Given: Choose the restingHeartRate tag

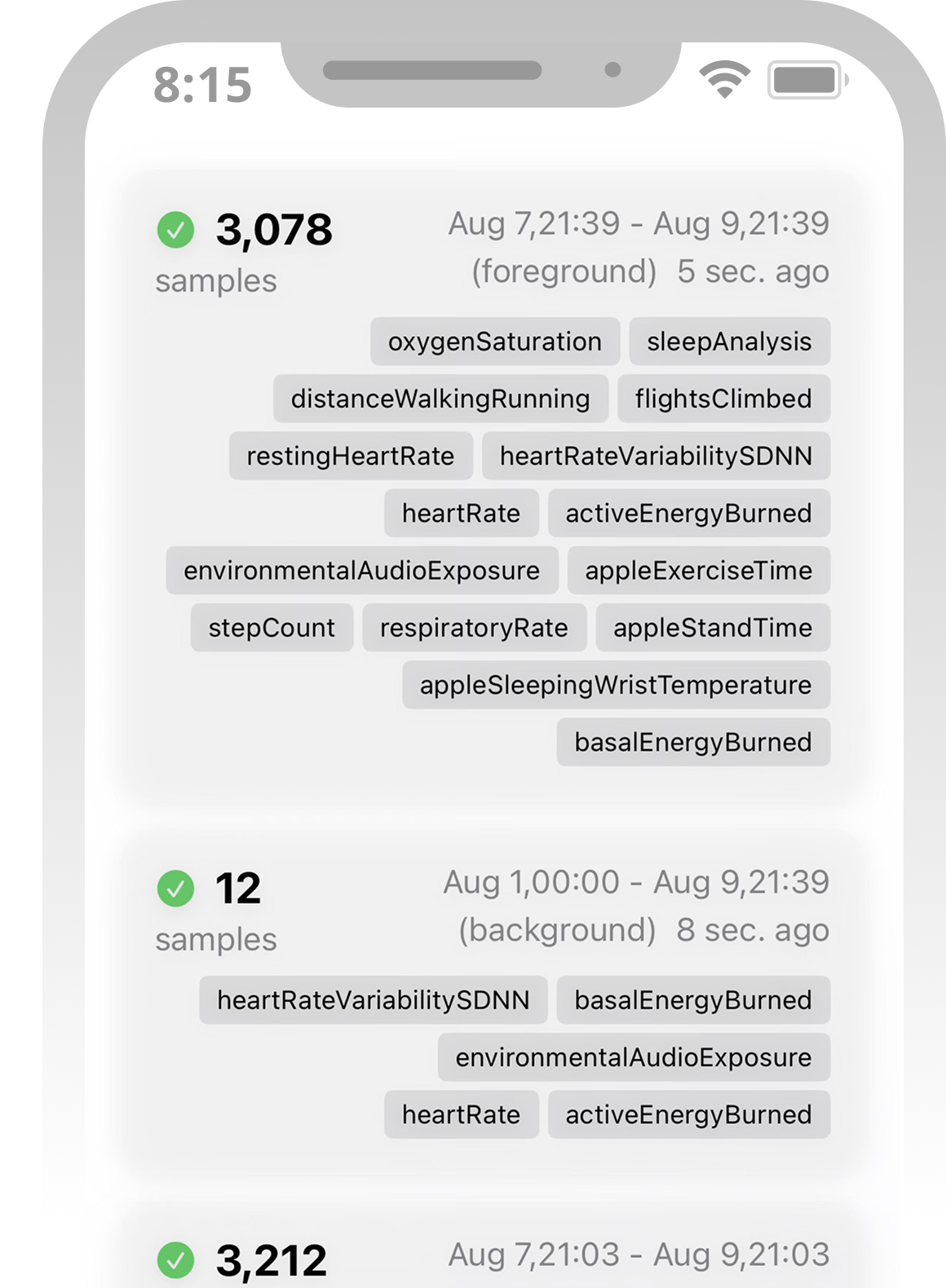Looking at the screenshot, I should 351,456.
